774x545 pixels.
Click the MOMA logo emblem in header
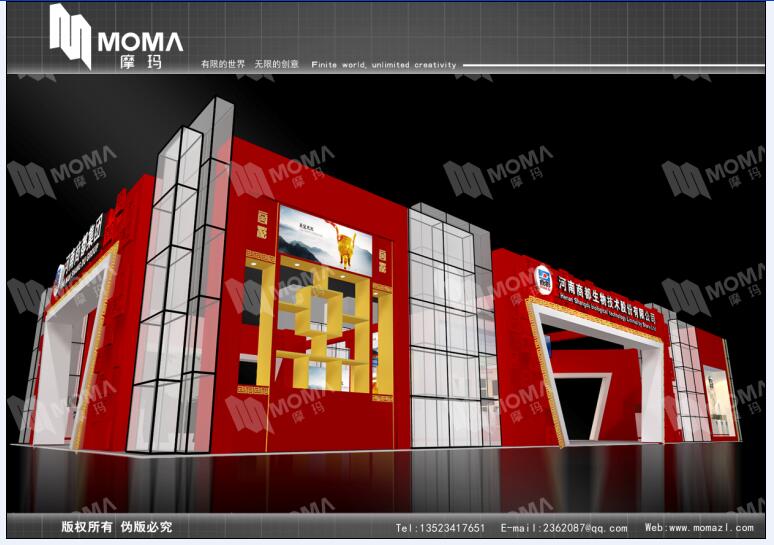pyautogui.click(x=71, y=36)
